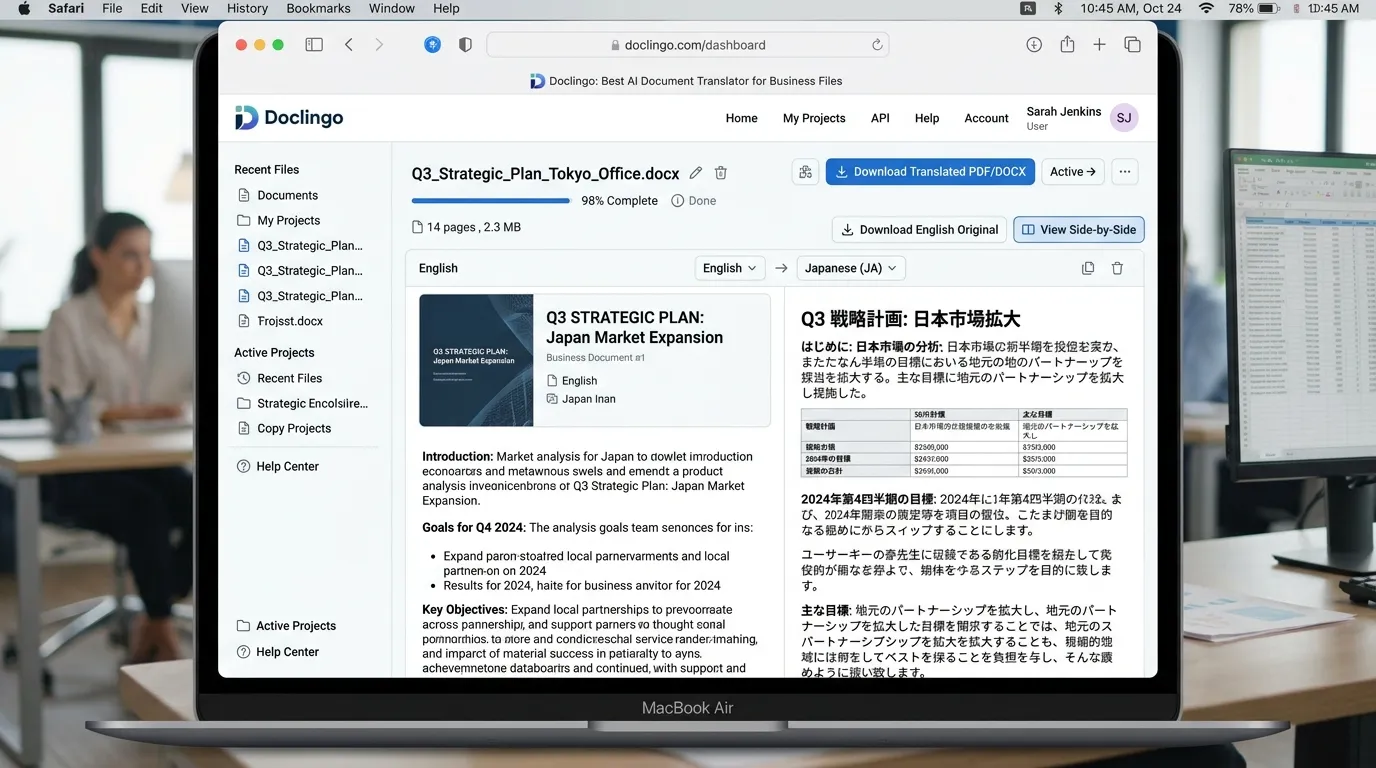The width and height of the screenshot is (1376, 768).
Task: Open the API nav link
Action: click(880, 118)
